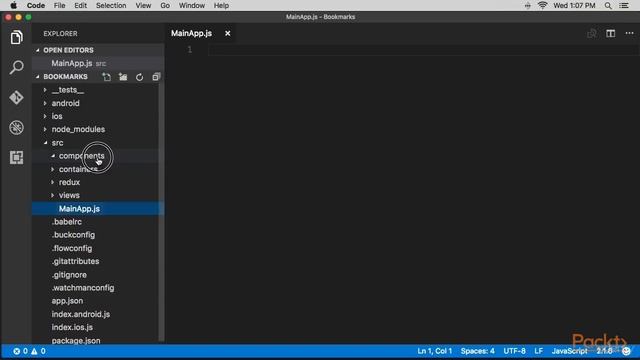
Task: Open the Go menu
Action: (165, 5)
